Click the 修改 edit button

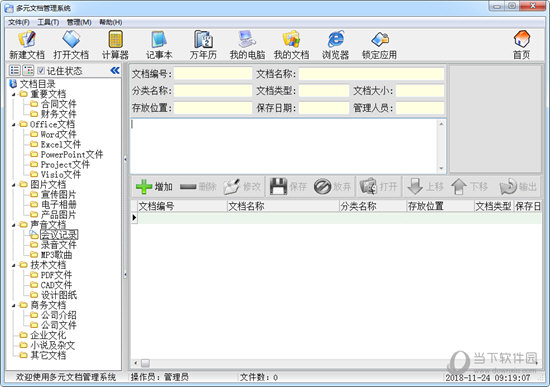click(242, 187)
